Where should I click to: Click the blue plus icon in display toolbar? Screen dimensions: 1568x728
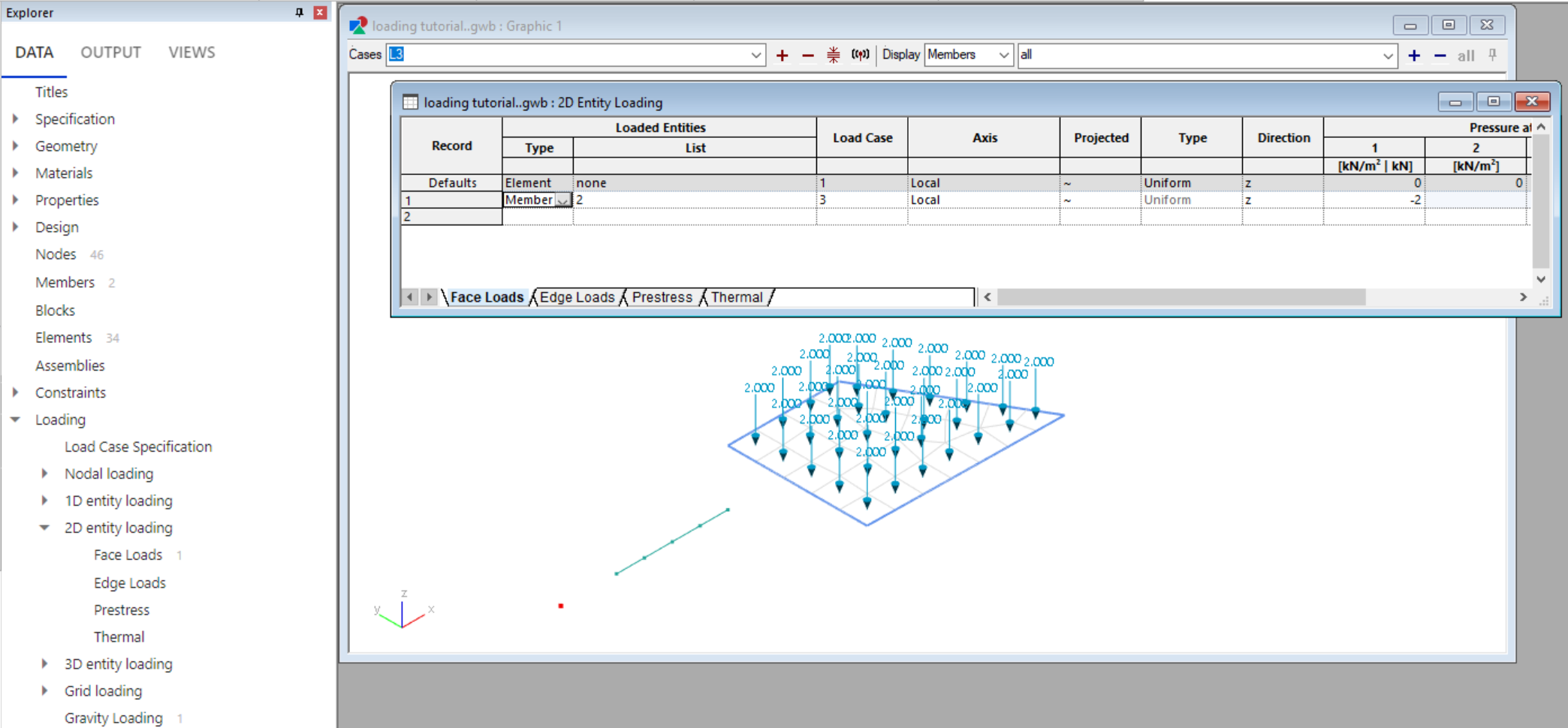coord(1414,56)
